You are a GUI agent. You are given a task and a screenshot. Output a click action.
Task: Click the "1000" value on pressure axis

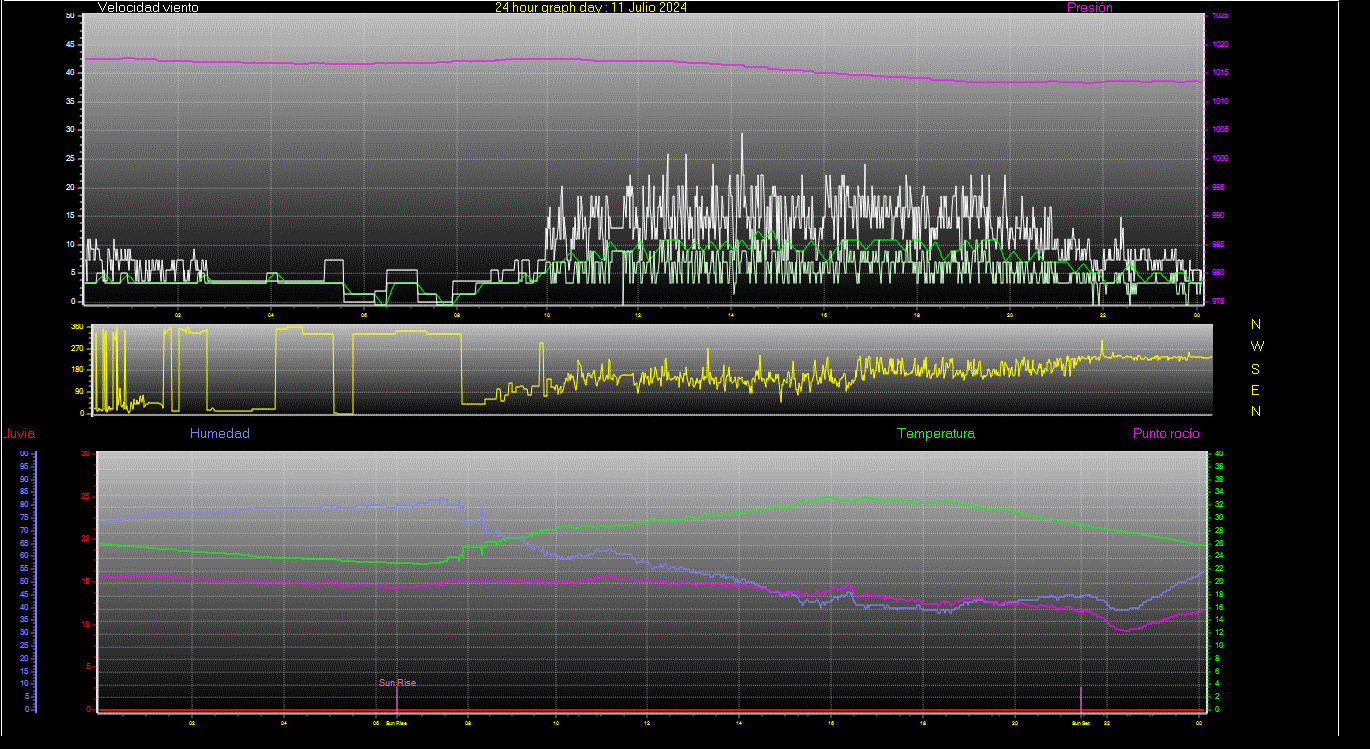[1220, 158]
